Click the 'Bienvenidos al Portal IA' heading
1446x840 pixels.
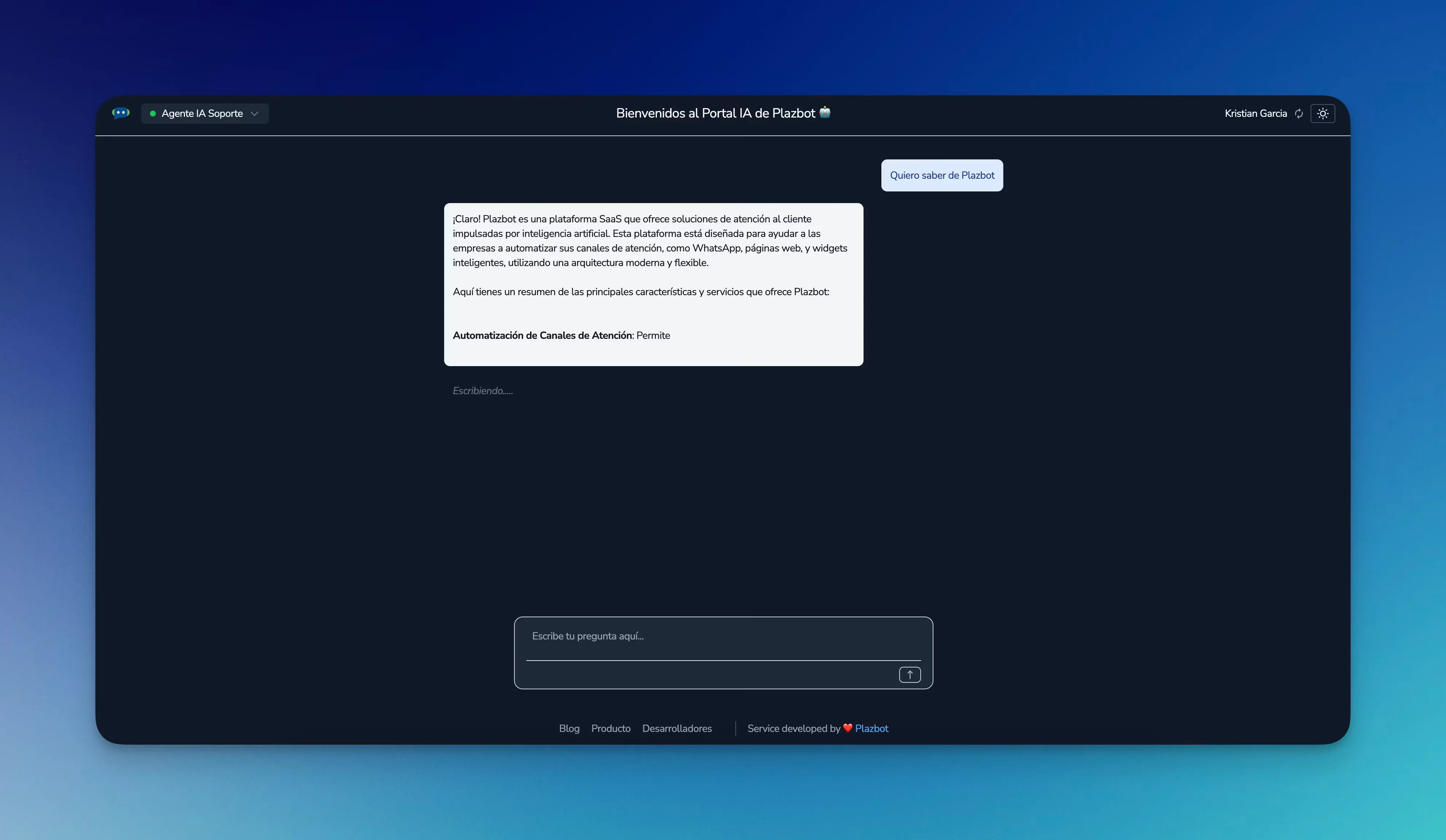point(715,113)
